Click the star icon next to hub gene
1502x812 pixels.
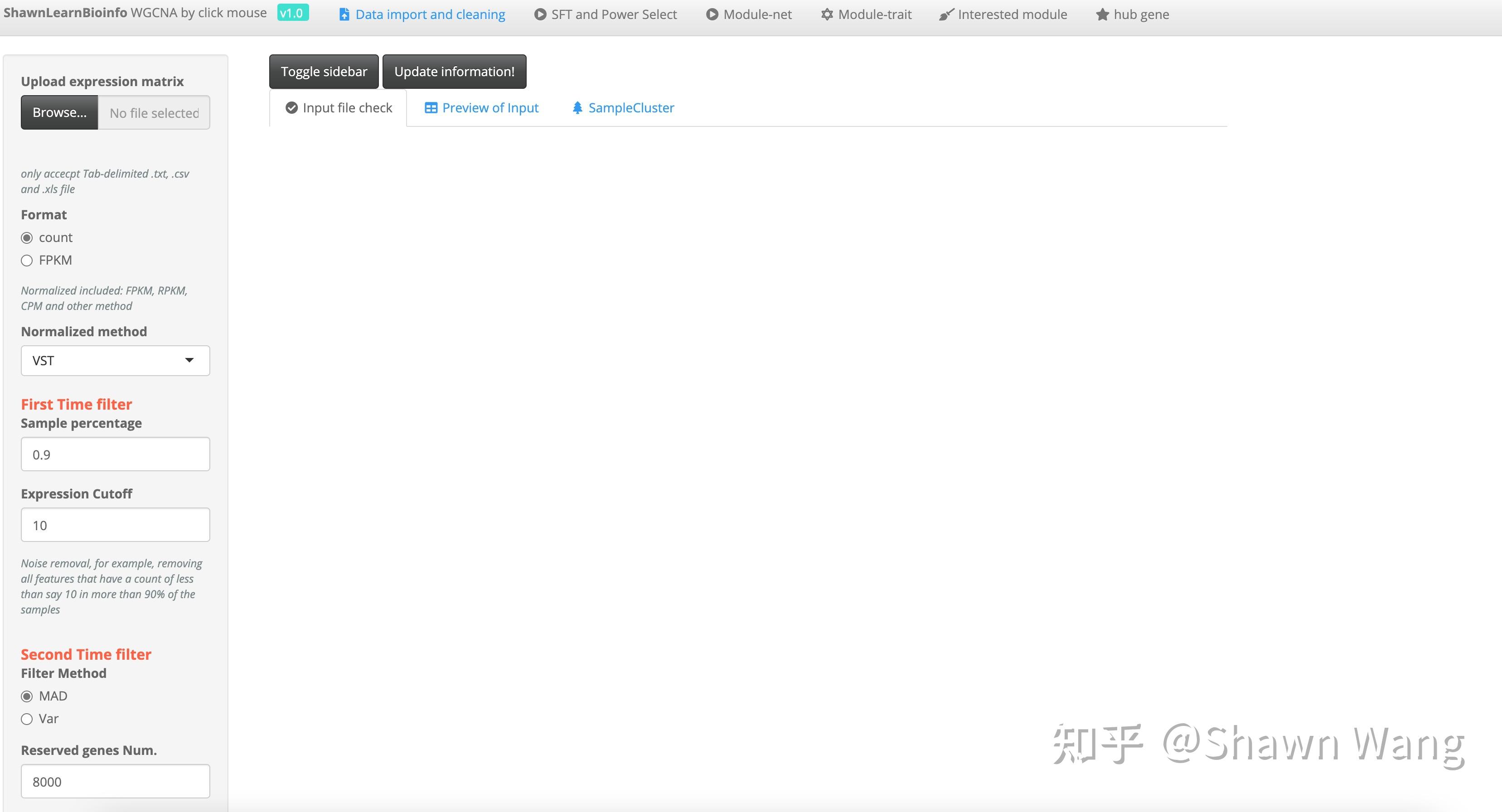point(1102,14)
